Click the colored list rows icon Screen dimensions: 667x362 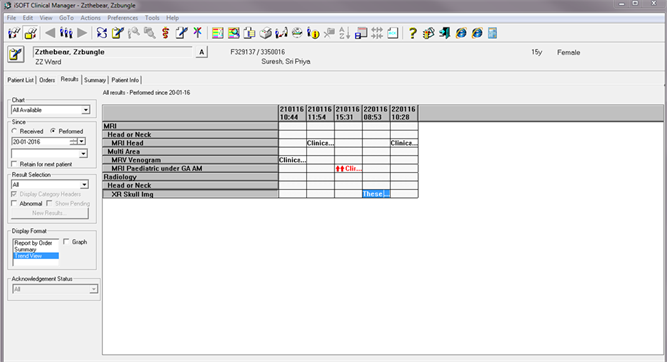218,33
